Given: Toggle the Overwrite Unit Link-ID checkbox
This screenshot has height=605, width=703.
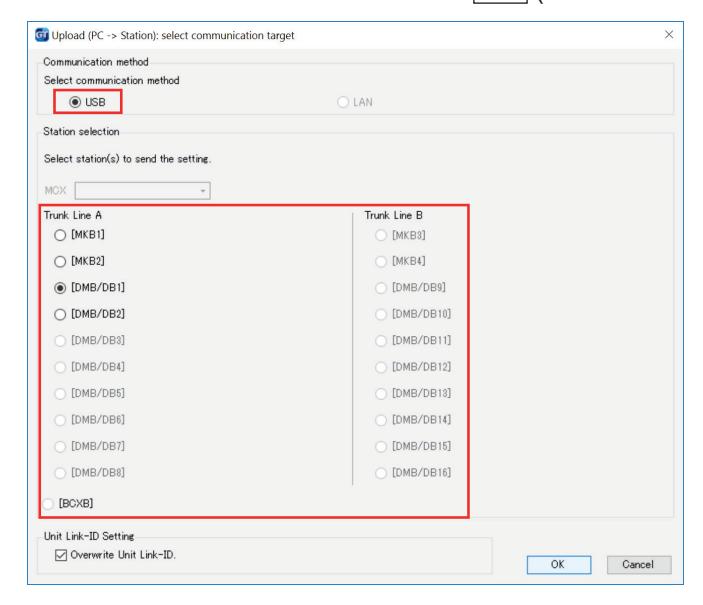Looking at the screenshot, I should (x=61, y=555).
